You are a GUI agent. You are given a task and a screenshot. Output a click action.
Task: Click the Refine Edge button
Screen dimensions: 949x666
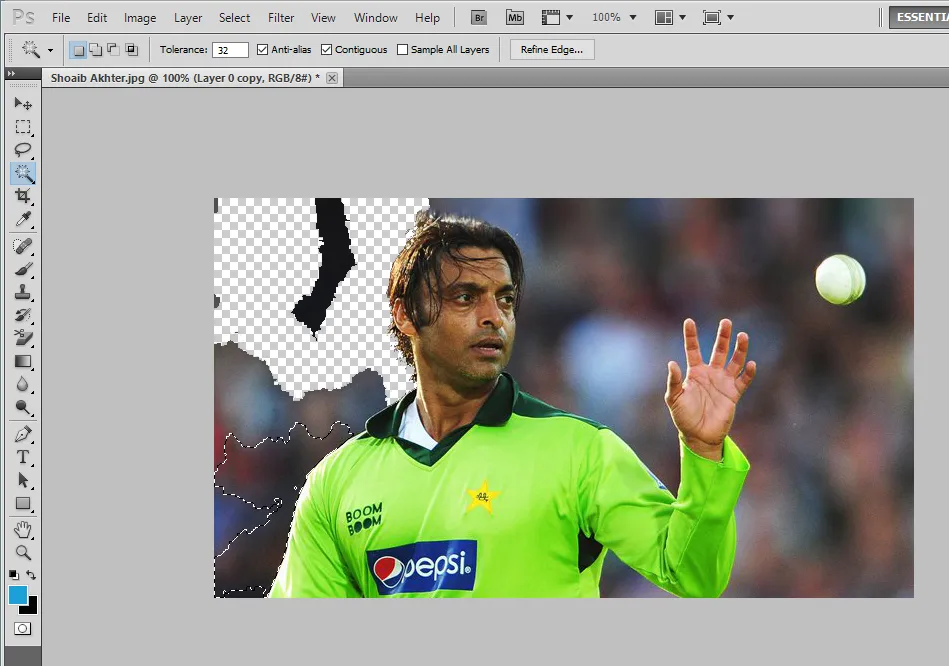[552, 50]
